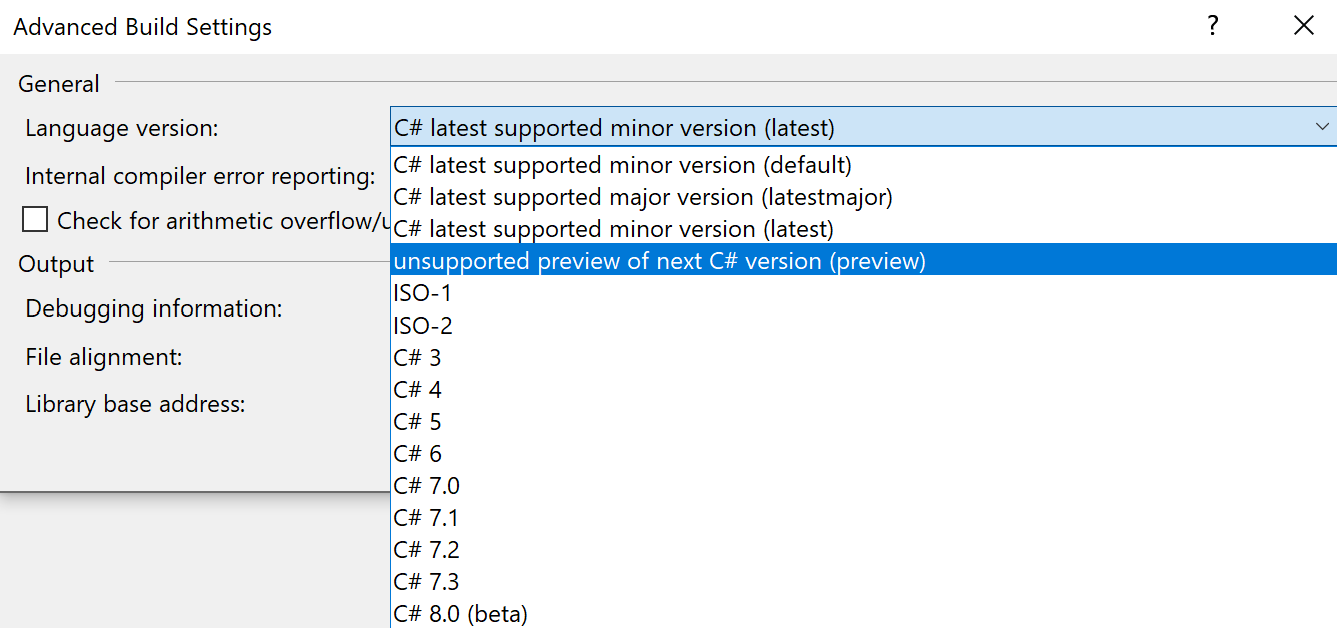Select C# 7.1 option

pyautogui.click(x=427, y=517)
